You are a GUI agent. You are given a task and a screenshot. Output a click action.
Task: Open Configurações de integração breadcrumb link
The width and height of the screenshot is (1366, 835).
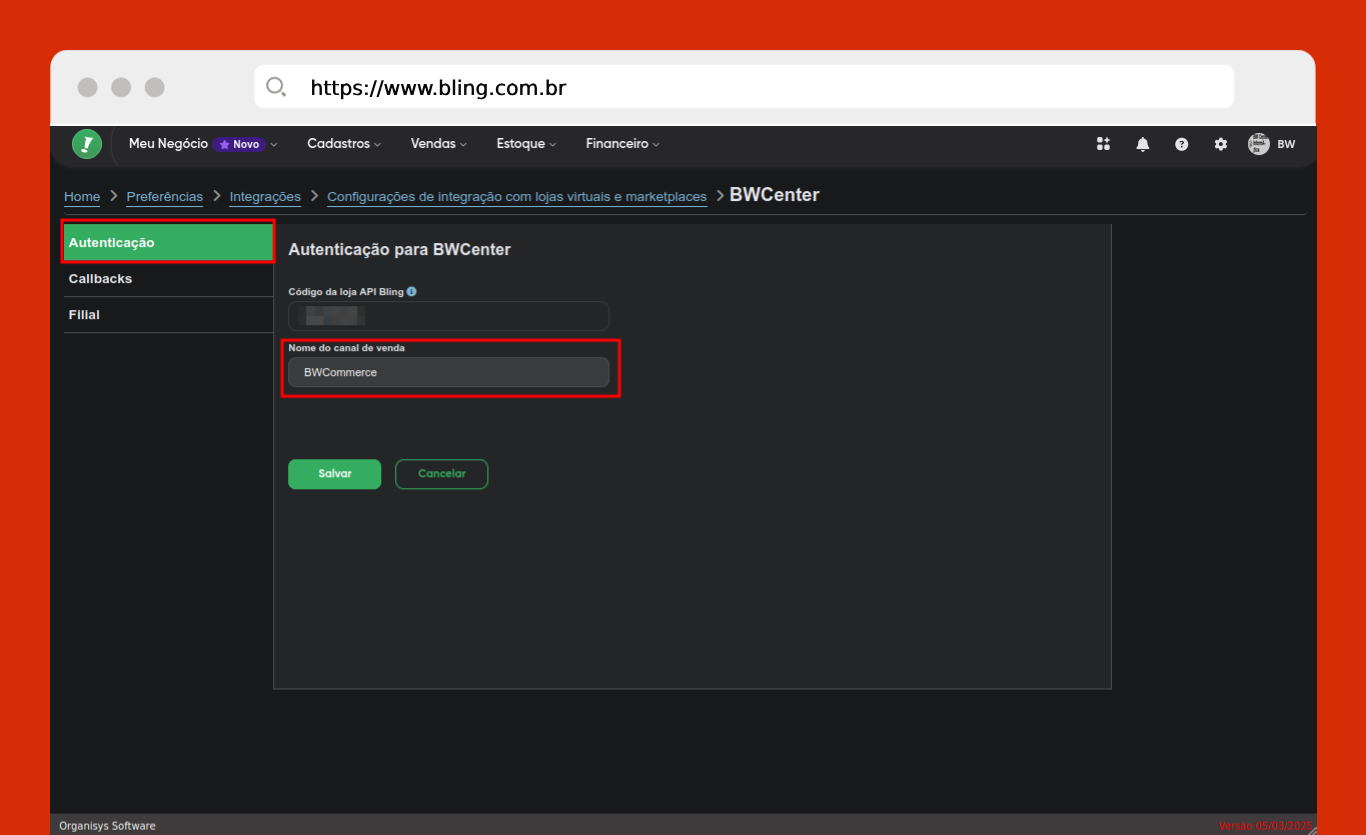[x=517, y=197]
